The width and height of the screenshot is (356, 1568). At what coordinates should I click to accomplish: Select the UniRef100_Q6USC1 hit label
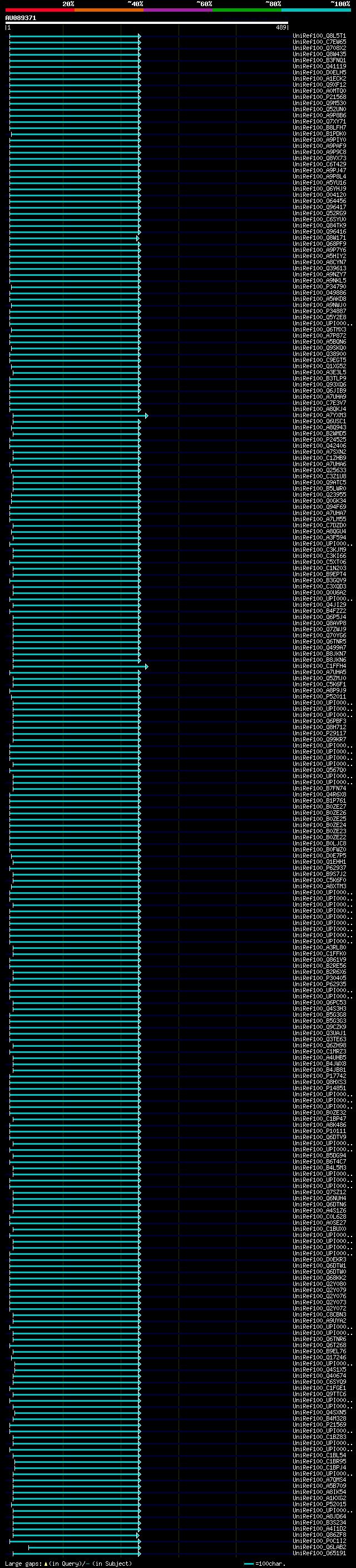click(x=319, y=422)
